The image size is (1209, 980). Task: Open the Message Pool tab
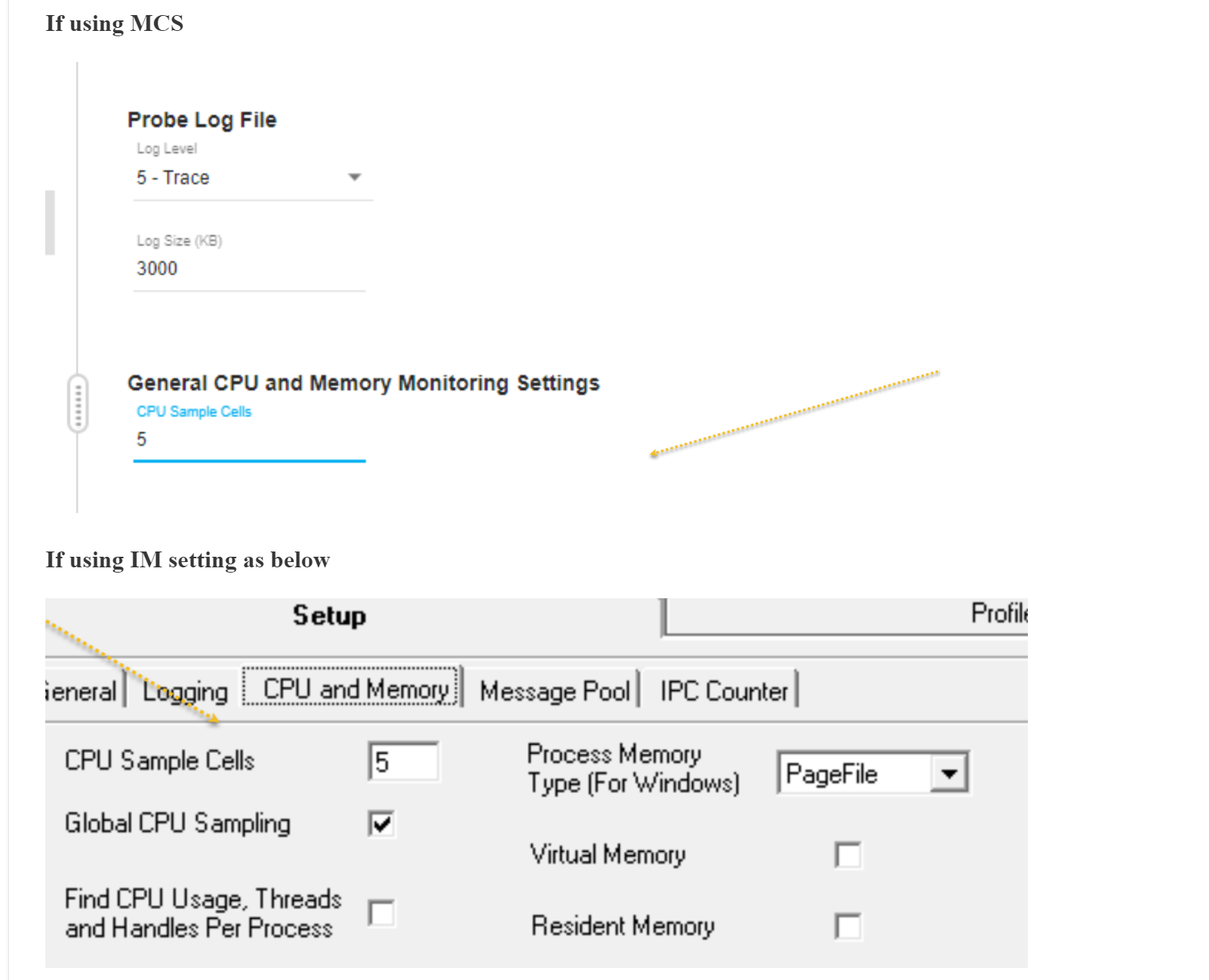click(555, 691)
